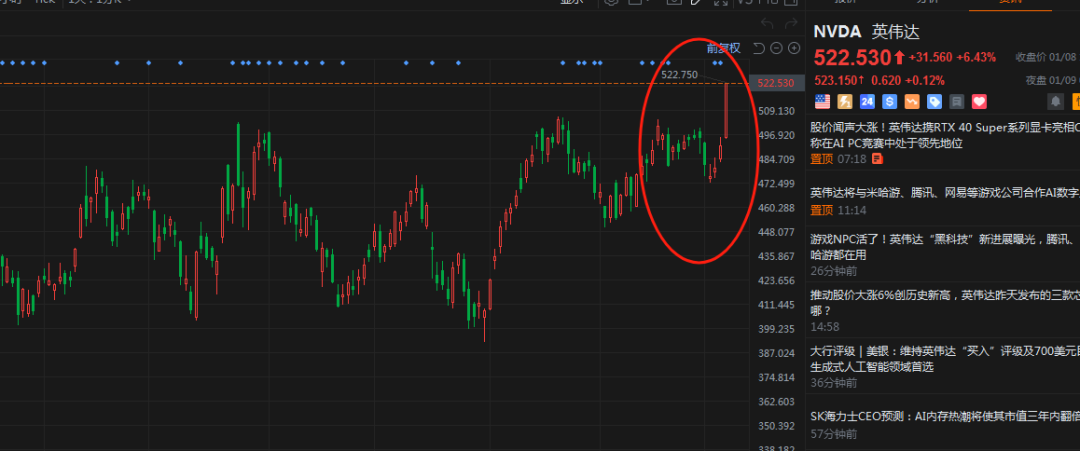Click the 374.814 price axis label

[x=776, y=377]
